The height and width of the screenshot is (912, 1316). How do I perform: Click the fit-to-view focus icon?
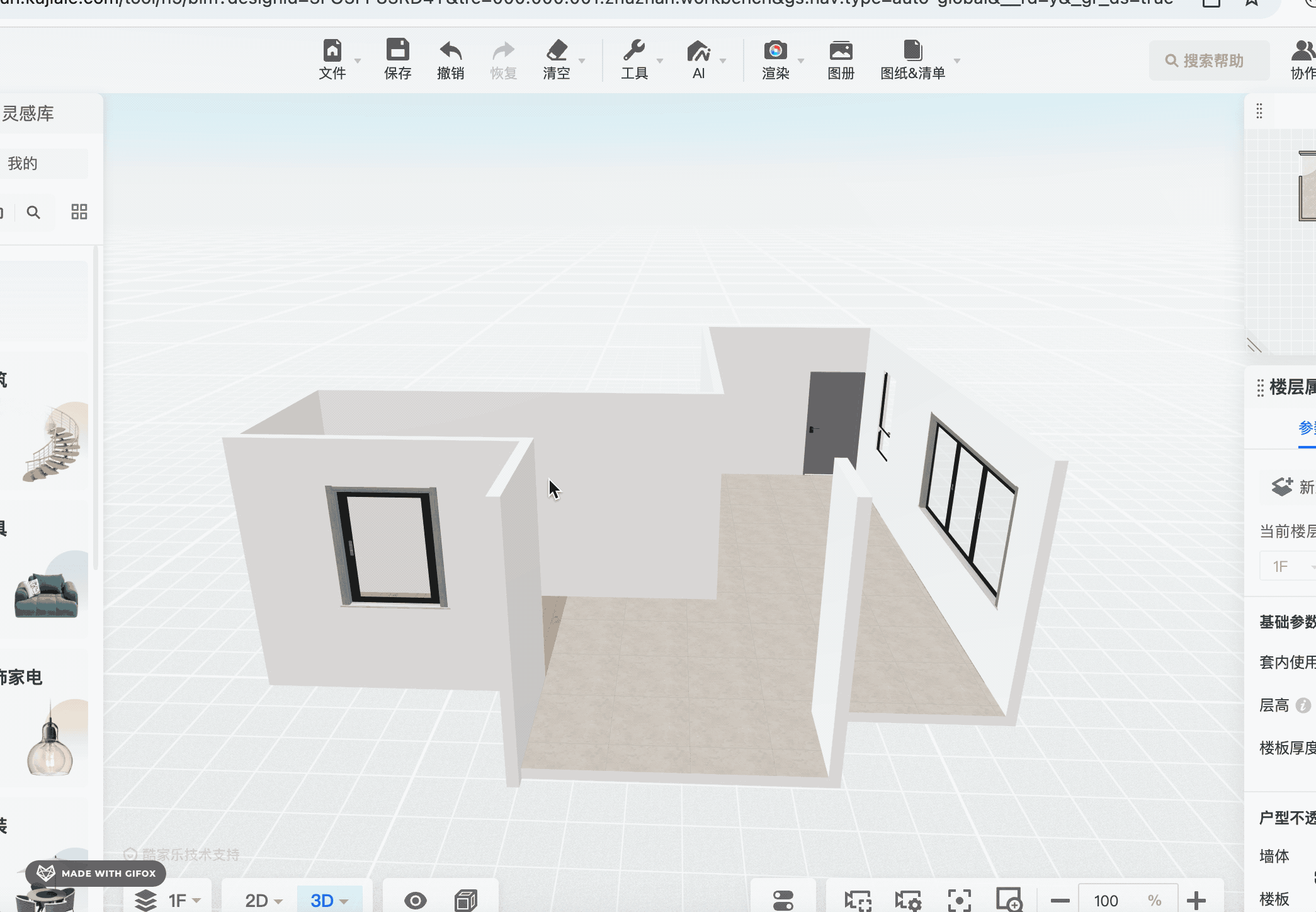960,901
